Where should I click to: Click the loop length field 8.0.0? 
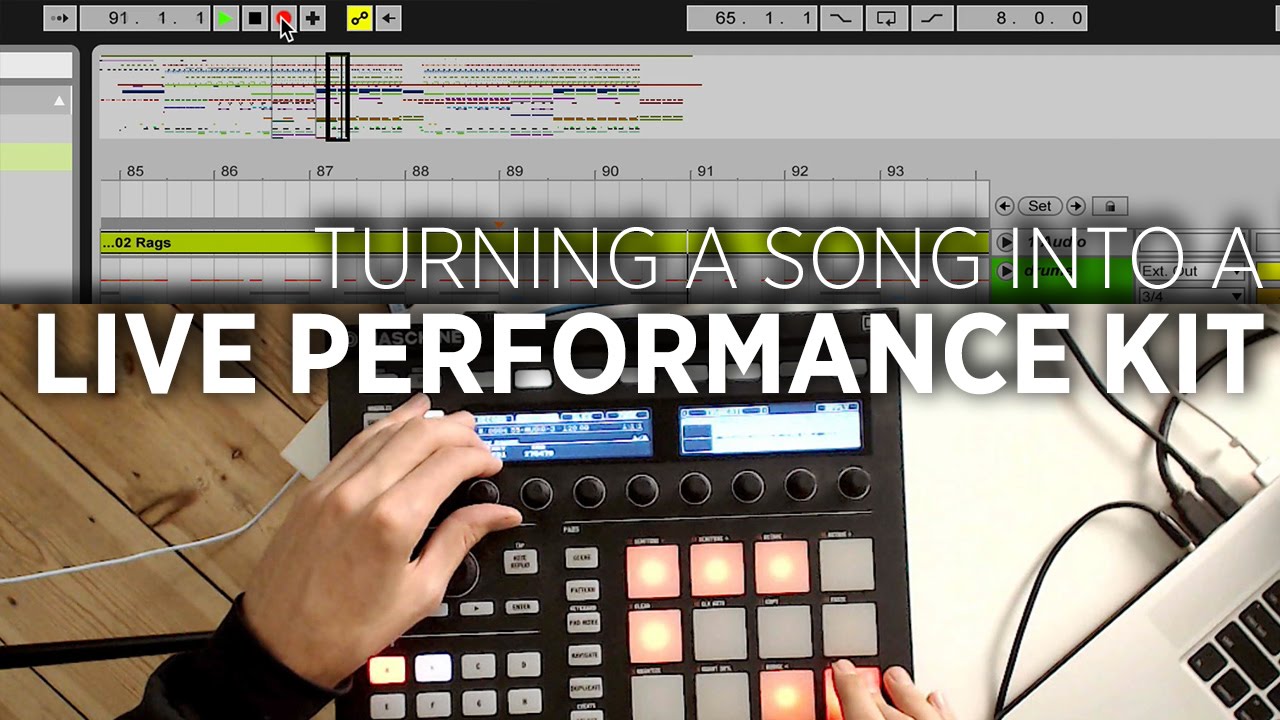[x=1021, y=18]
